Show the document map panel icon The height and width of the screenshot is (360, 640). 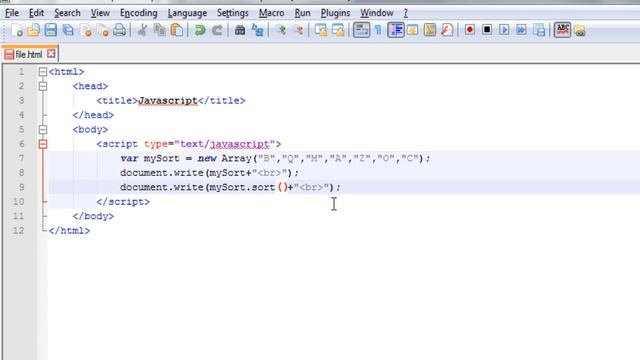429,30
